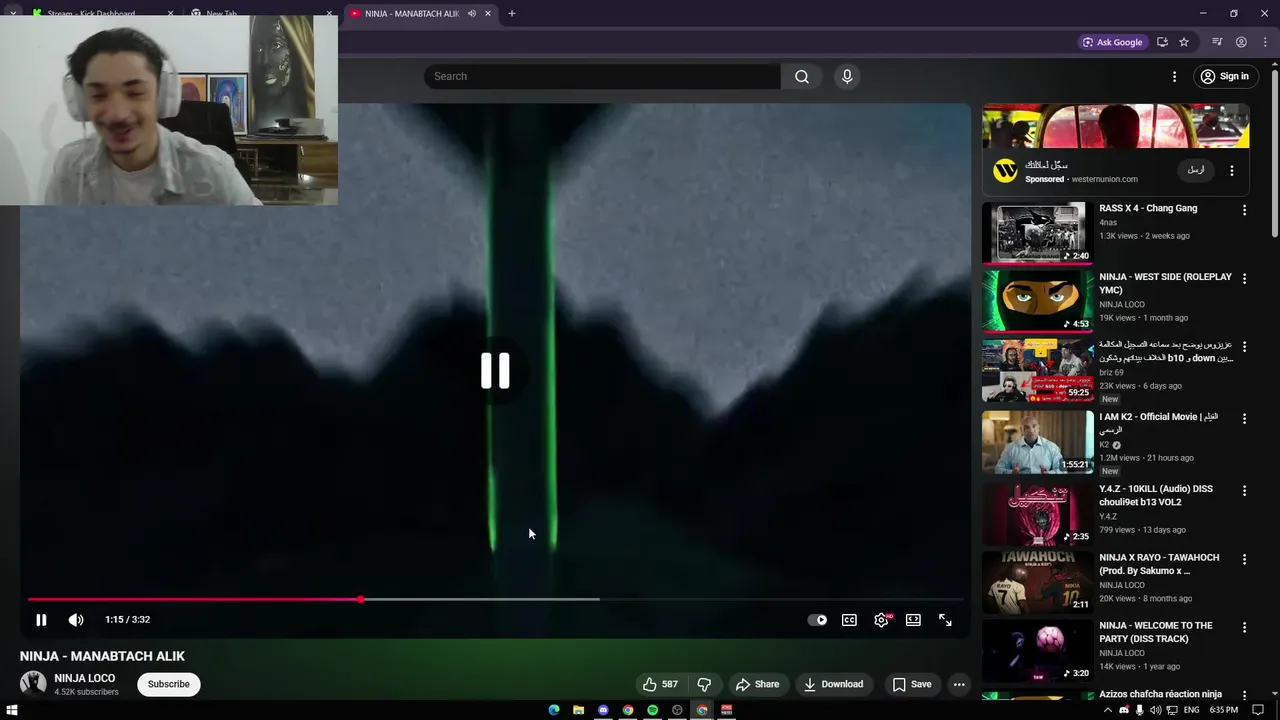Screen dimensions: 1280x720
Task: Open menu for NINJA X RAYO - TAWAHOCH
Action: point(1244,559)
